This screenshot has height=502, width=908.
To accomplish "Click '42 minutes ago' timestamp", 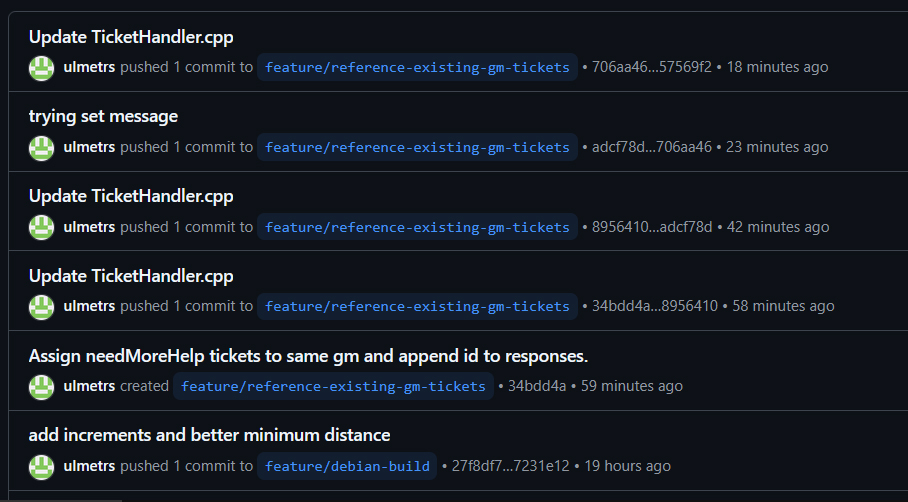I will 778,227.
